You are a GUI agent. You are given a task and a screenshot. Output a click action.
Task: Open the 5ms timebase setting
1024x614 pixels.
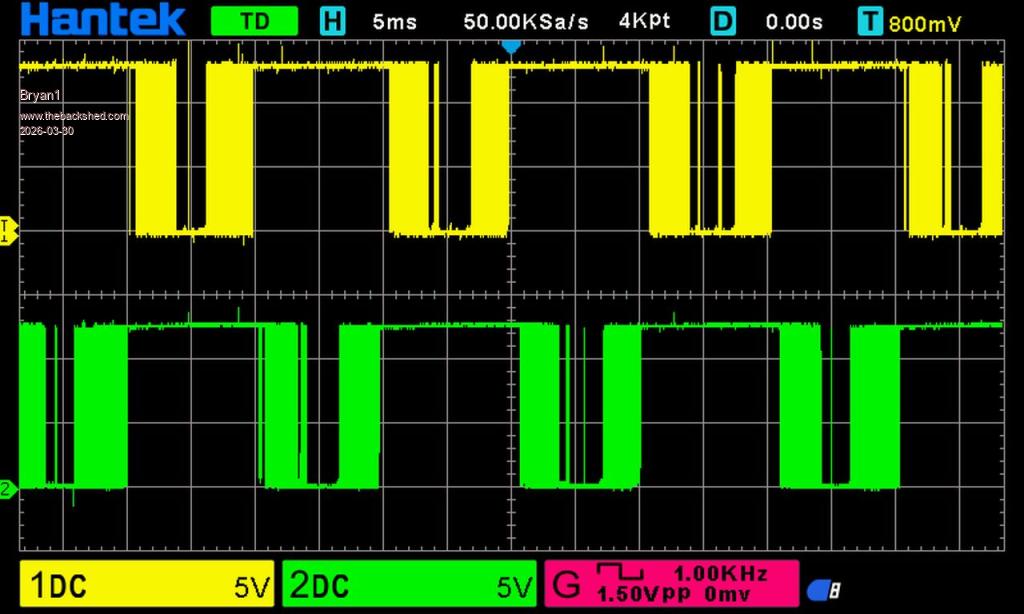click(x=394, y=21)
